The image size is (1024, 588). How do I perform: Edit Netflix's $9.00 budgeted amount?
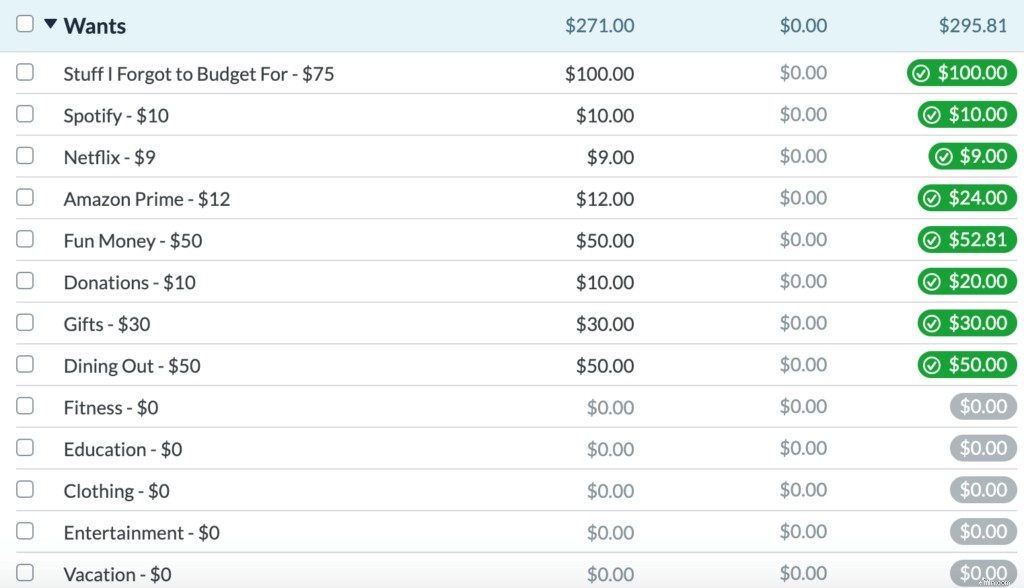click(x=609, y=157)
